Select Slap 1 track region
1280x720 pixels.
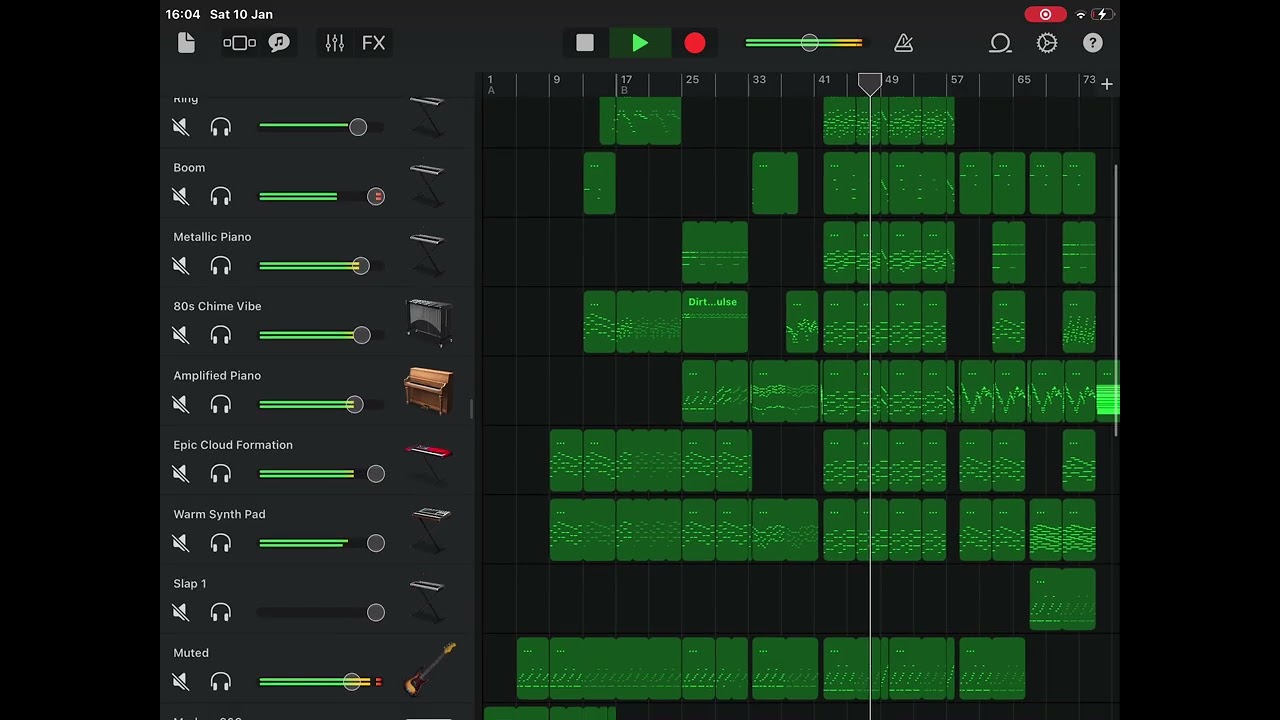point(1062,599)
